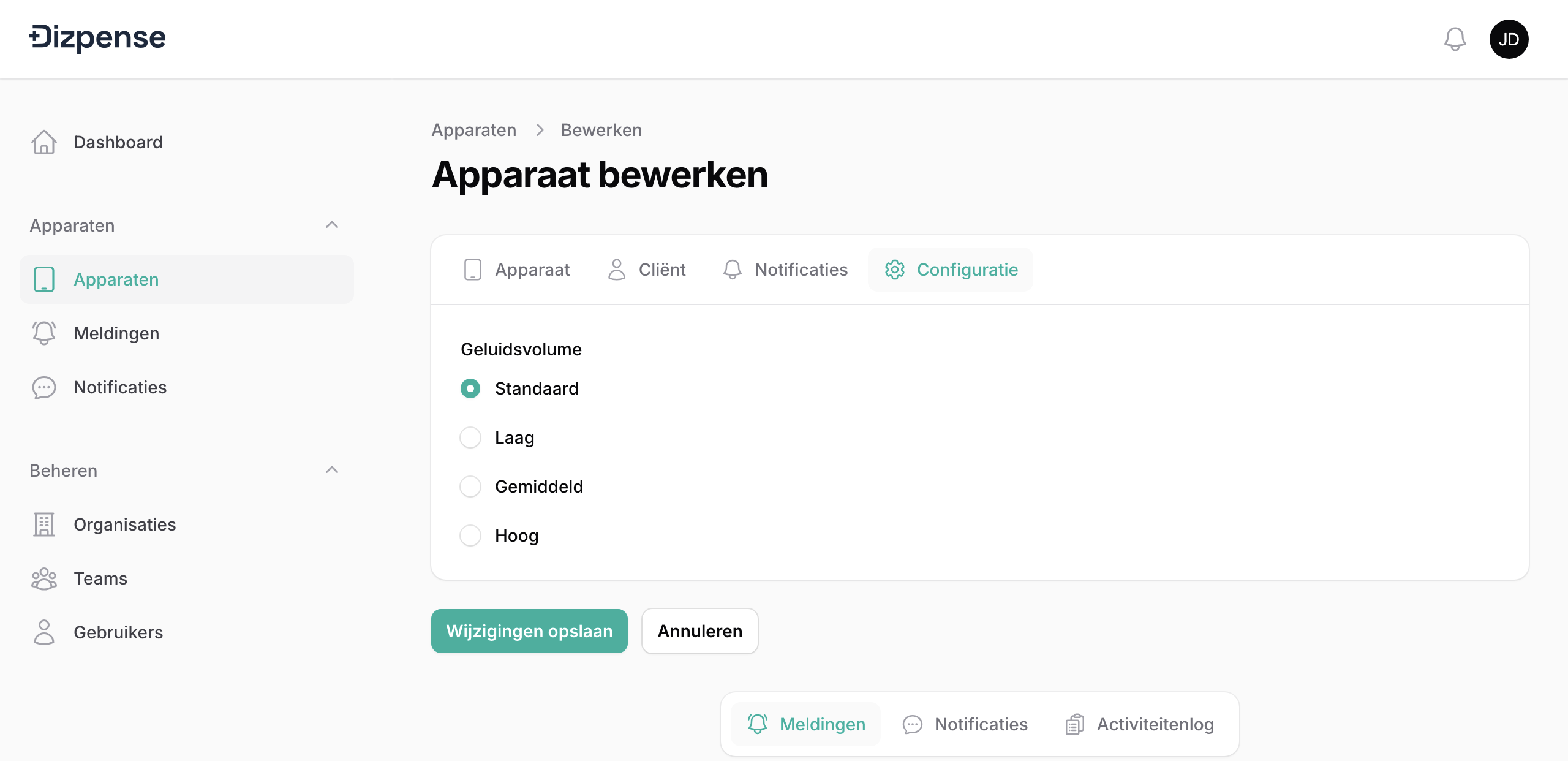Click the notification bell icon in header

pyautogui.click(x=1455, y=40)
